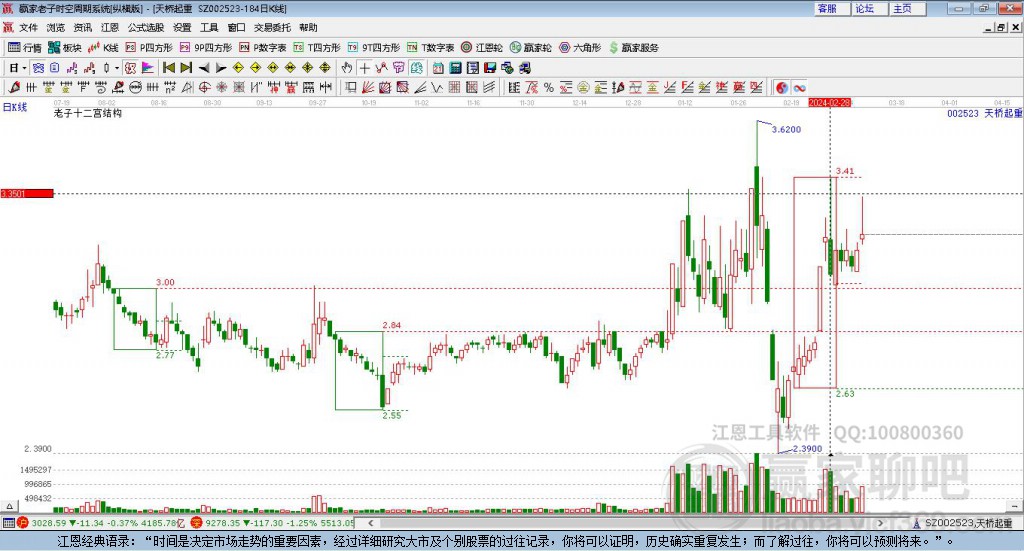The height and width of the screenshot is (551, 1024).
Task: Click the red 3.3501 price marker
Action: [x=27, y=193]
